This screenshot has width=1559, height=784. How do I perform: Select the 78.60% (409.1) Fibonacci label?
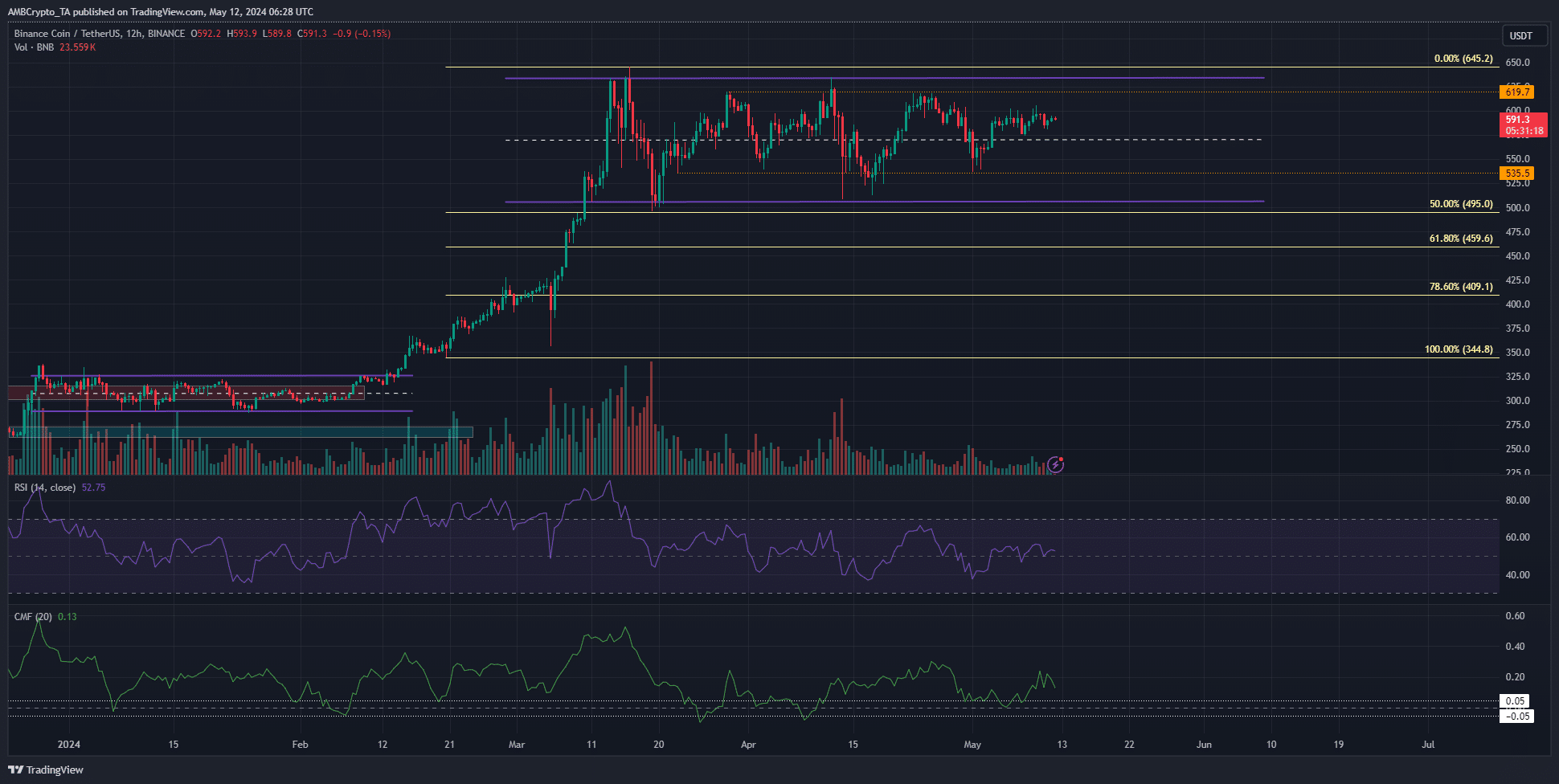tap(1461, 287)
